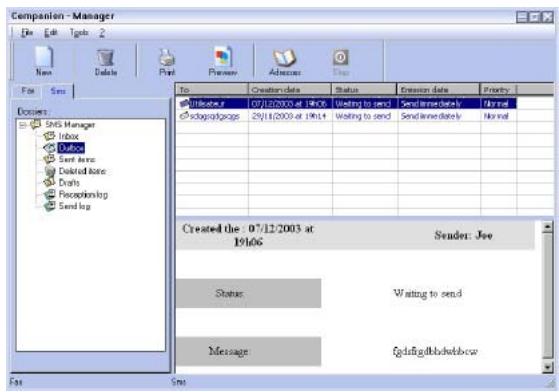Click the New message toolbar icon
Viewport: 559px width, 392px height.
tap(44, 57)
